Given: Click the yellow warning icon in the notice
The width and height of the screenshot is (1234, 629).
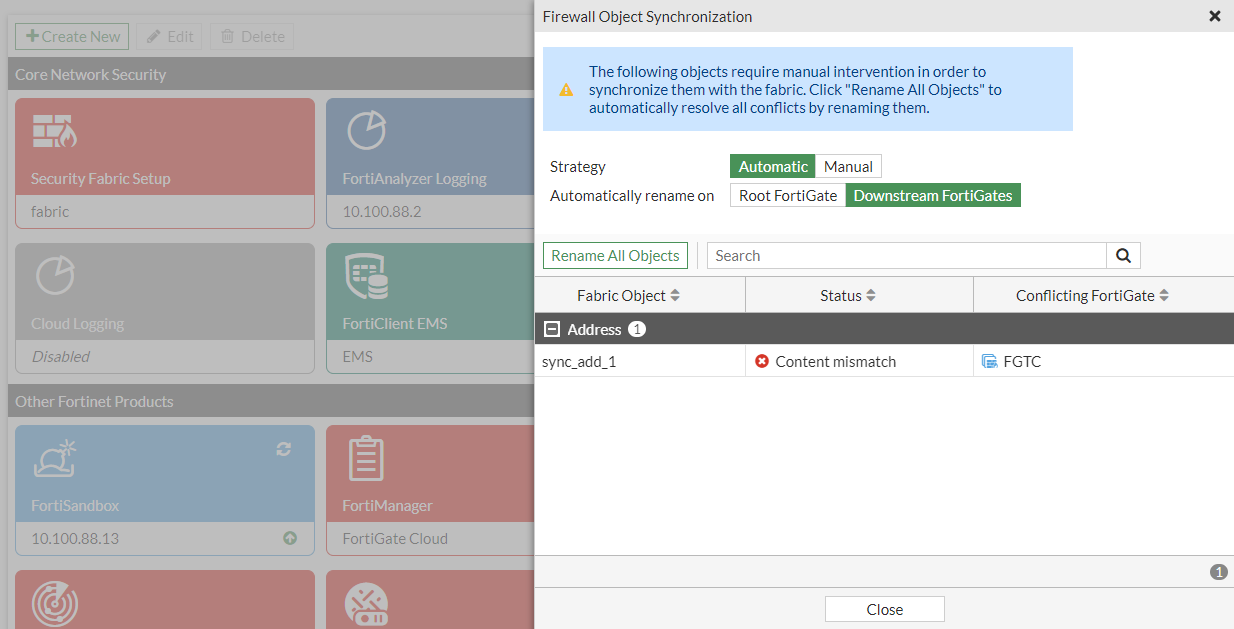Looking at the screenshot, I should pos(566,89).
